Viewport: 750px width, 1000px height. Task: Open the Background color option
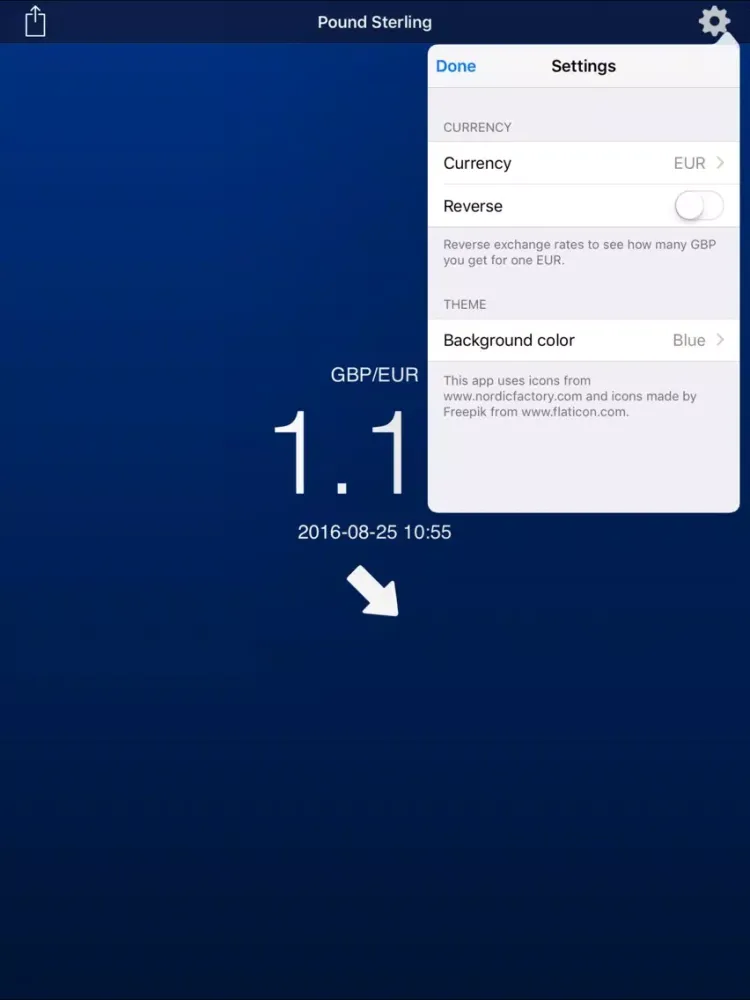tap(584, 340)
